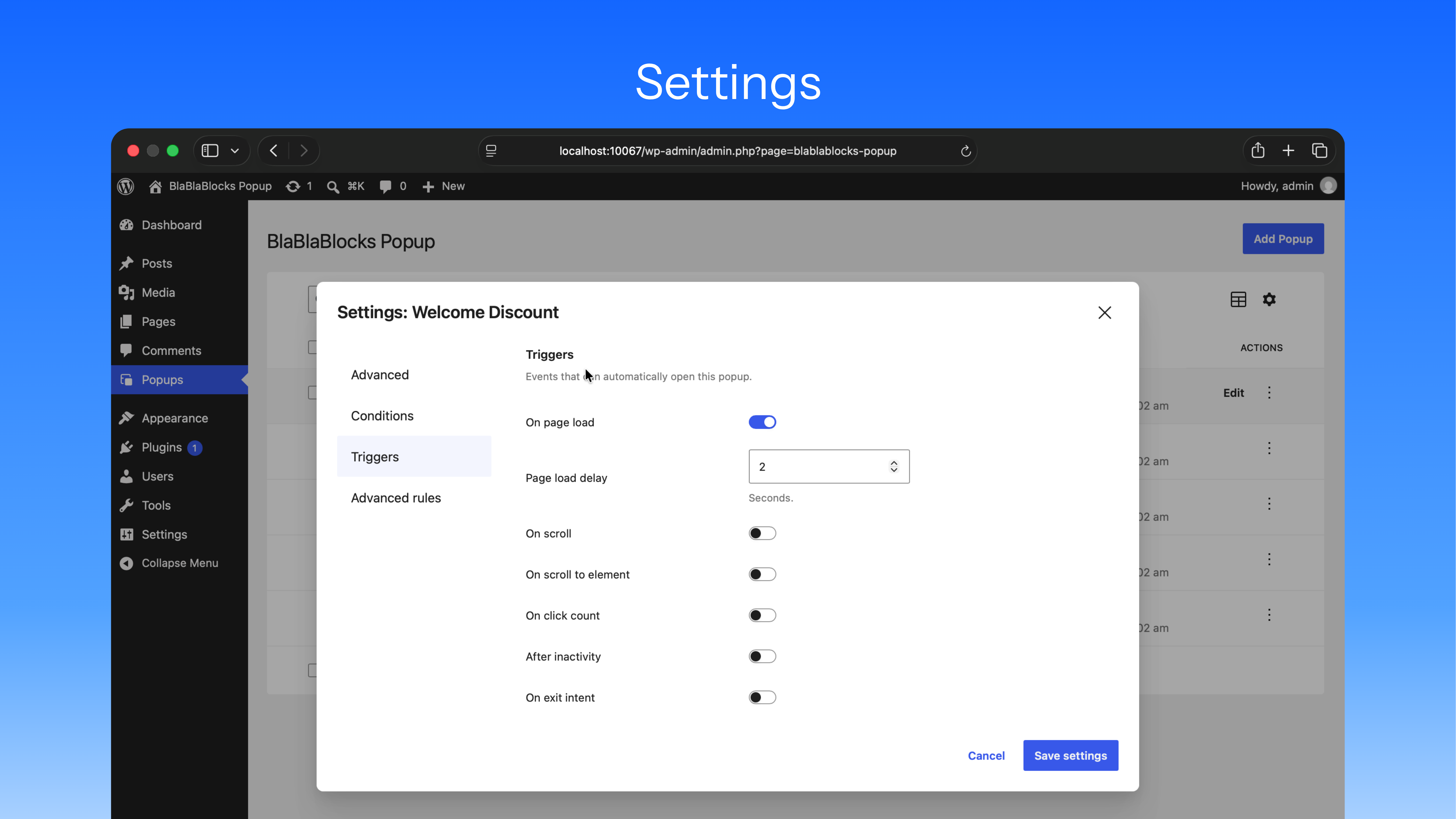The height and width of the screenshot is (819, 1456).
Task: Switch to the Advanced rules tab
Action: (x=414, y=497)
